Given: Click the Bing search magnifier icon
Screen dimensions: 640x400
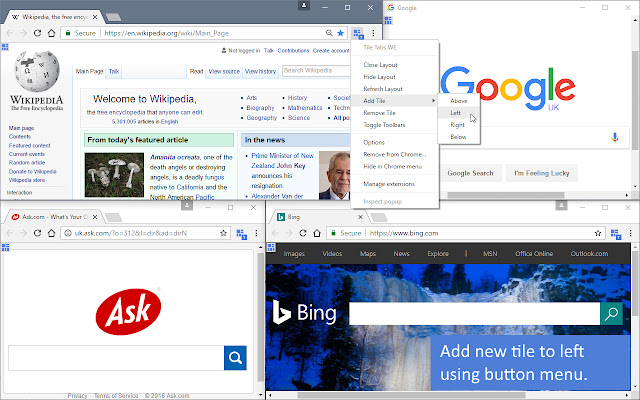Looking at the screenshot, I should [x=611, y=314].
